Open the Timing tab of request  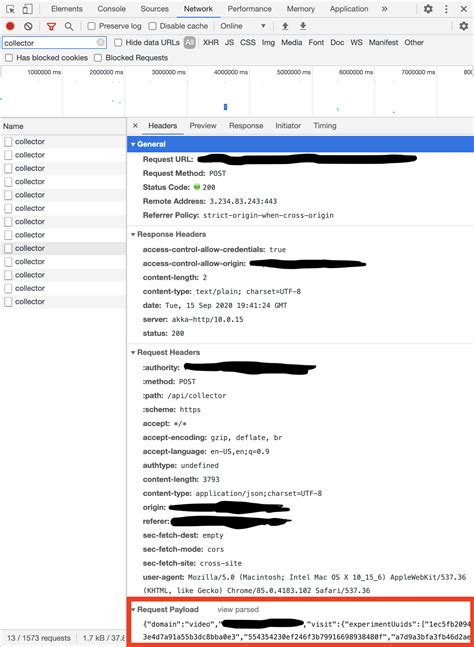click(325, 125)
